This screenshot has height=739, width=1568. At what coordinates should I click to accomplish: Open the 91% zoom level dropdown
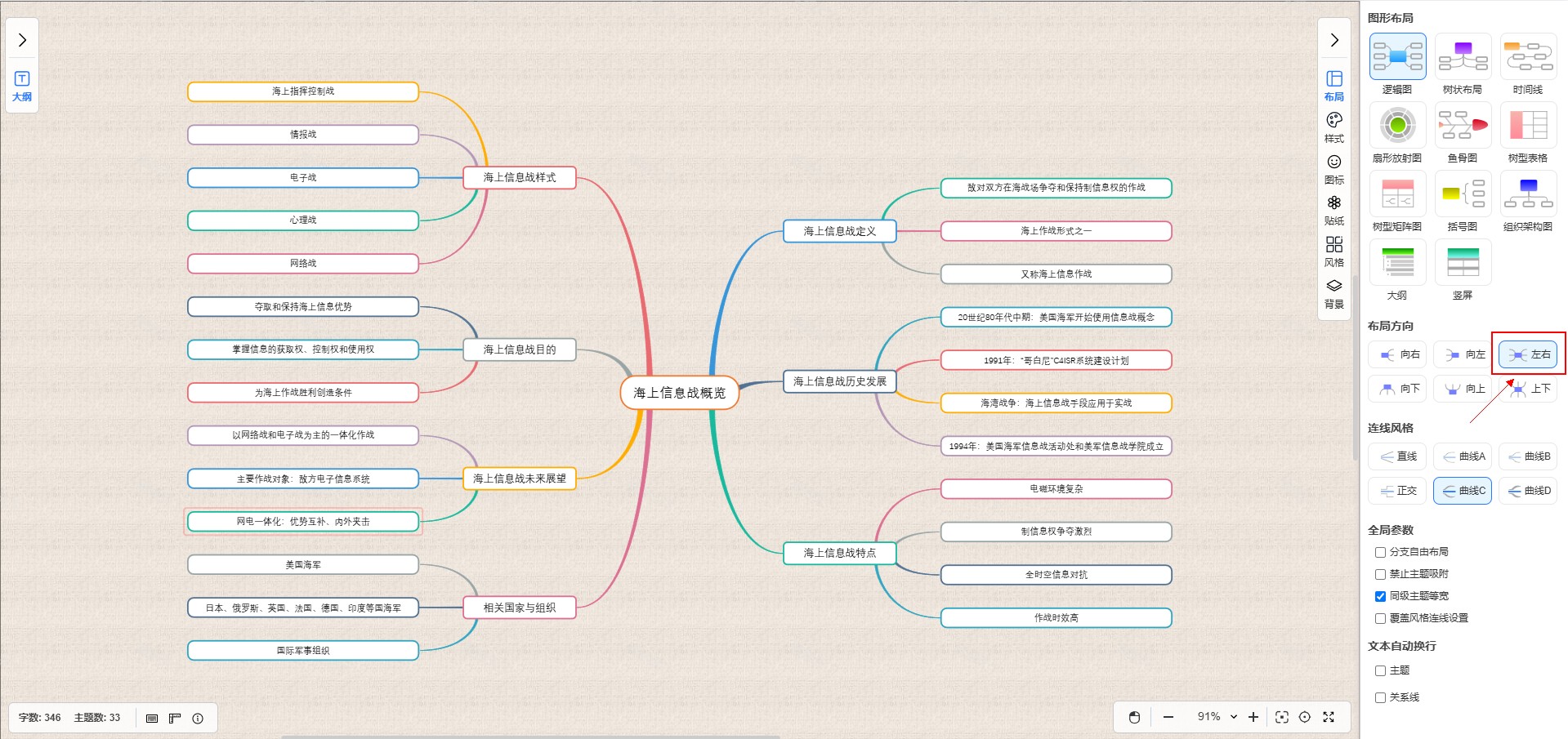pyautogui.click(x=1217, y=717)
